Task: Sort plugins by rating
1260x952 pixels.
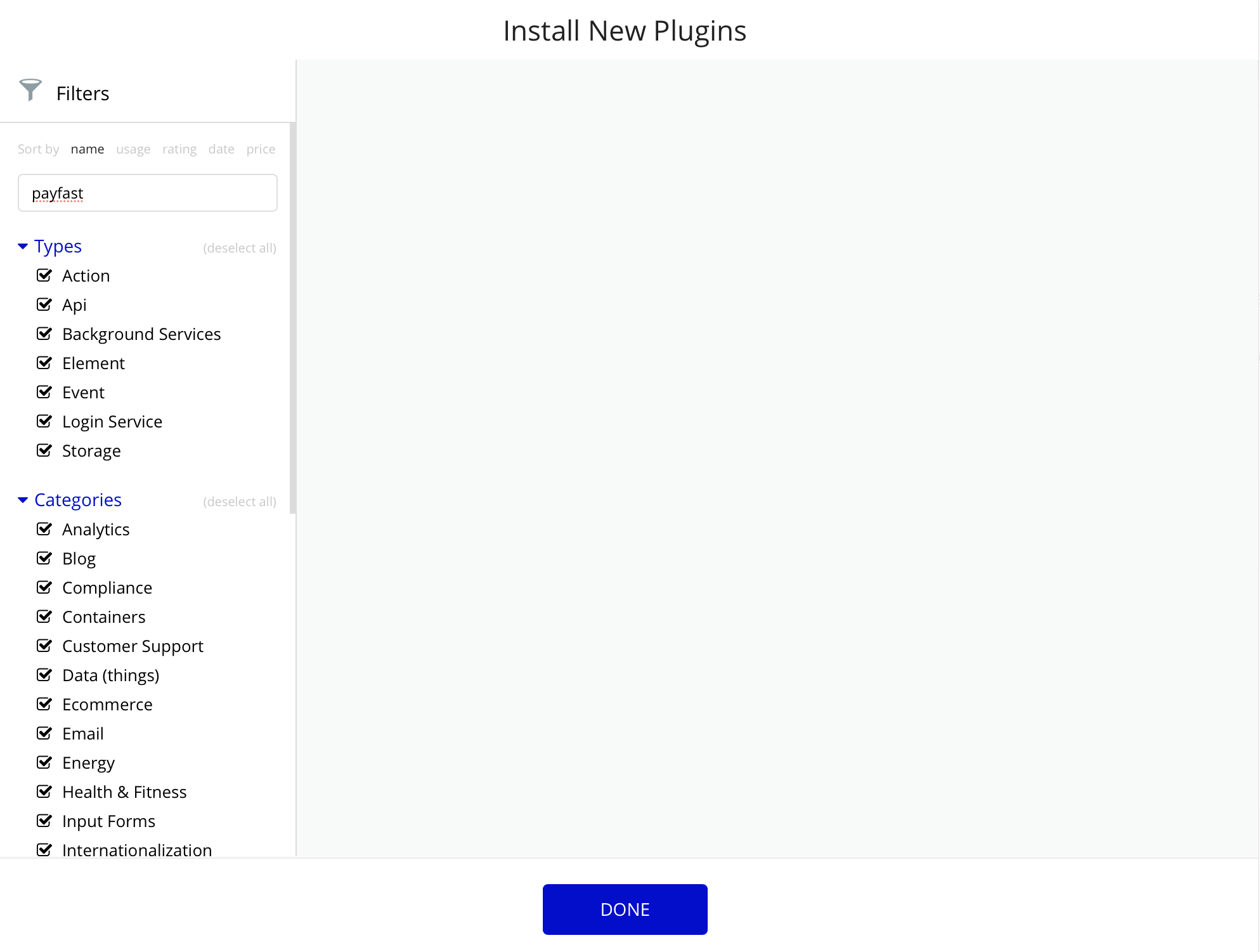Action: tap(179, 149)
